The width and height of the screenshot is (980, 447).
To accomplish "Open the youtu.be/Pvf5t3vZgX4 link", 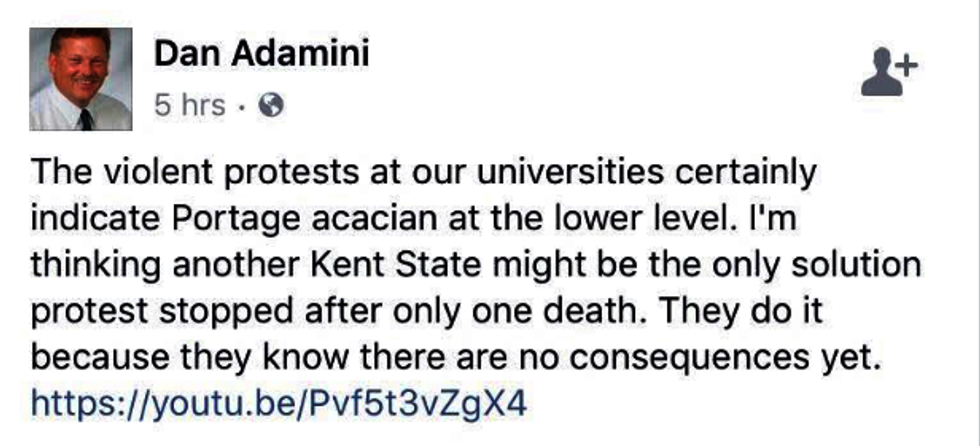I will tap(278, 404).
